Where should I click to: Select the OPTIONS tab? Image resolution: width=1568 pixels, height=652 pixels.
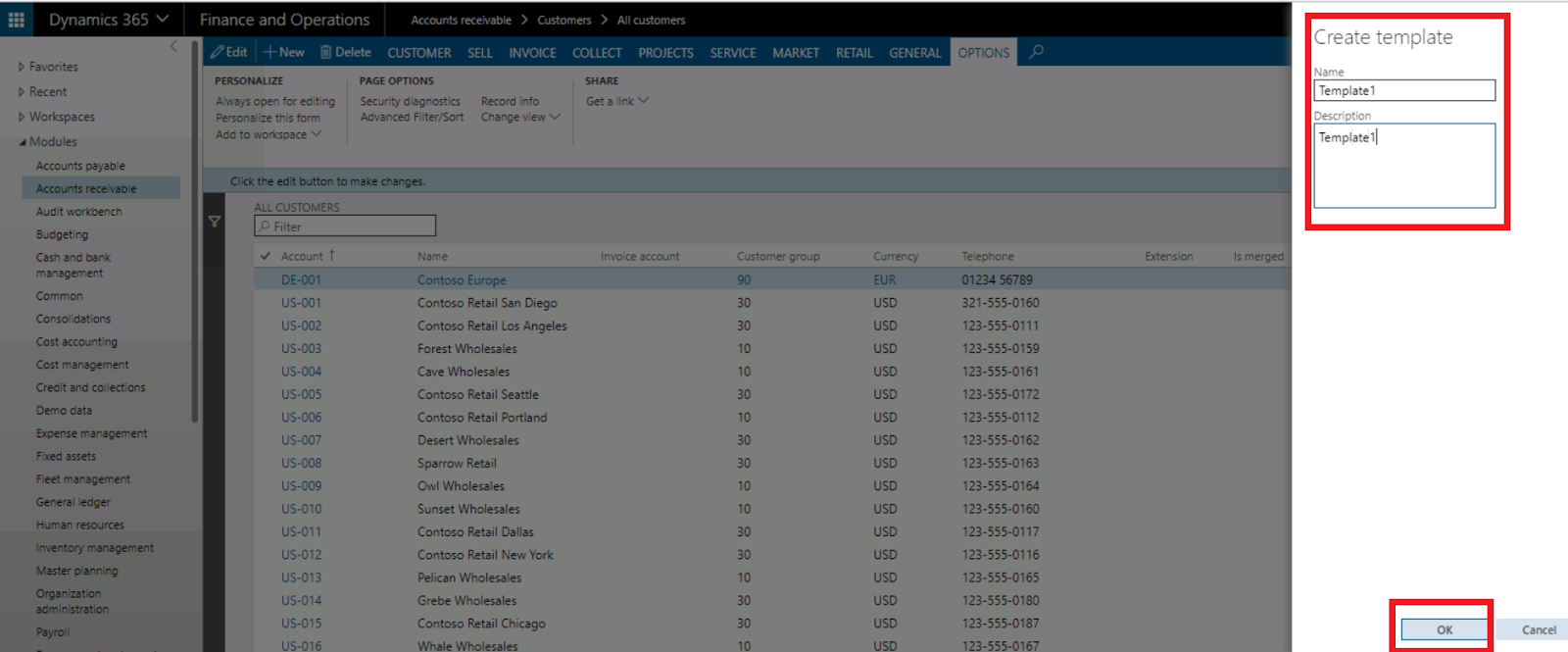point(984,53)
